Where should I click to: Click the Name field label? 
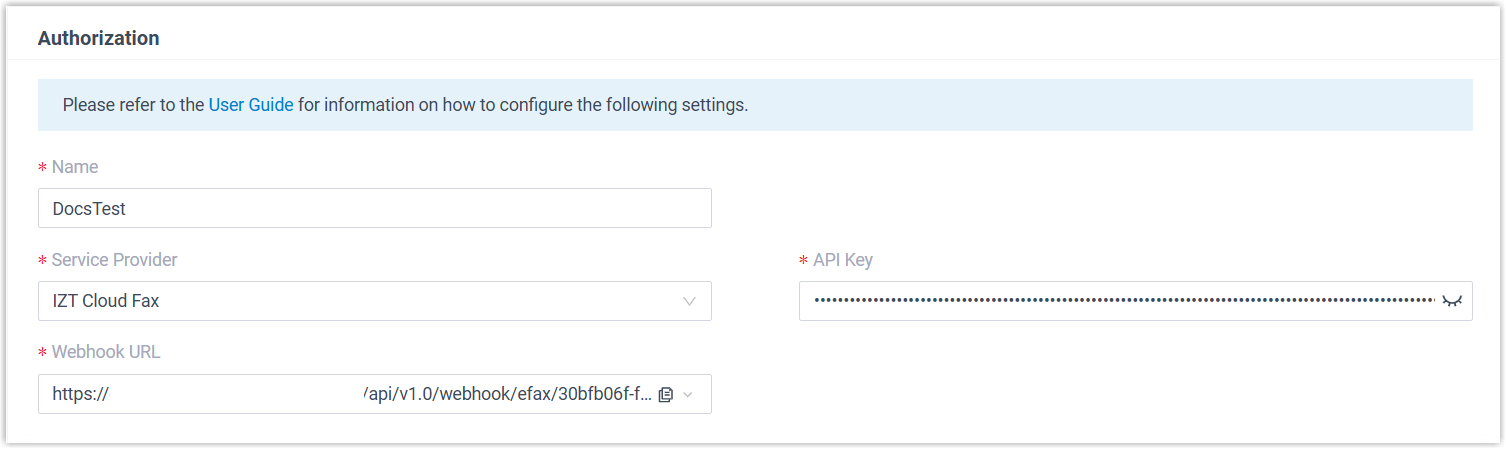click(x=75, y=167)
